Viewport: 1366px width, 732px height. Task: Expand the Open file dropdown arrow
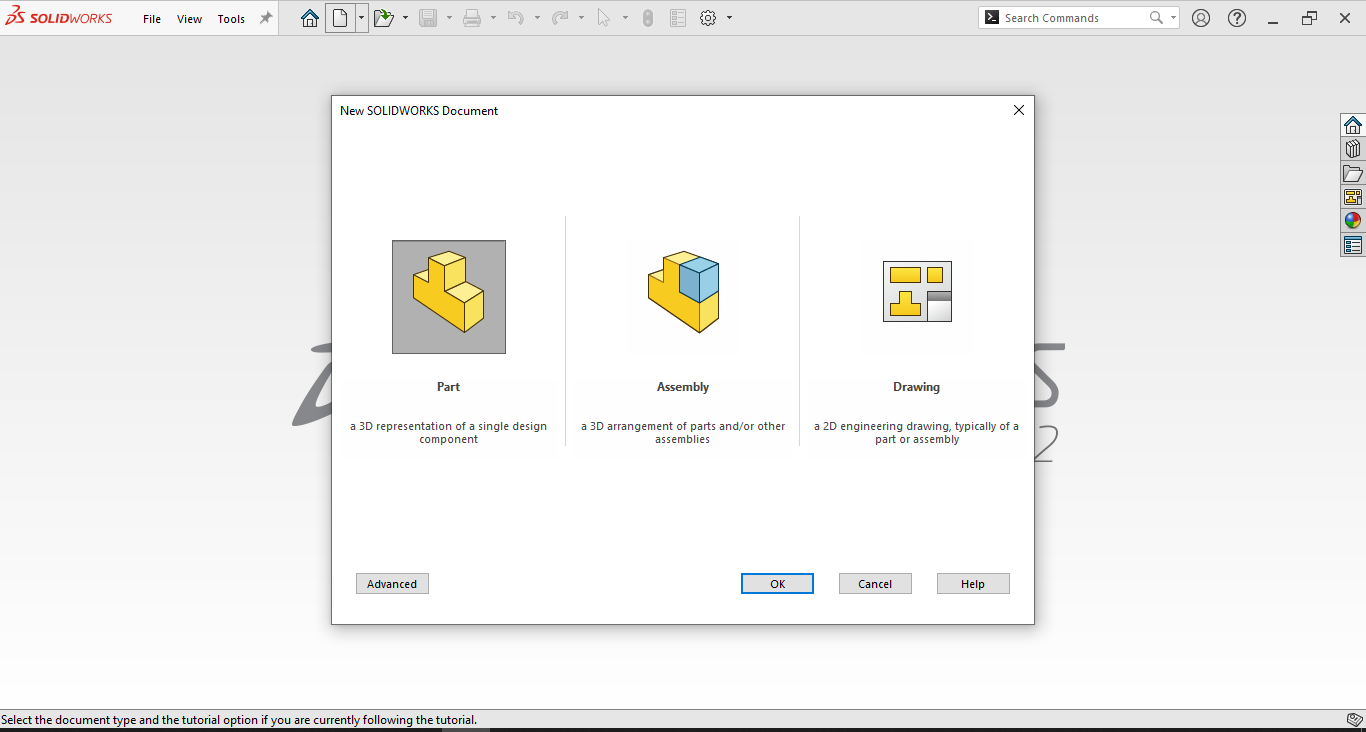(404, 17)
